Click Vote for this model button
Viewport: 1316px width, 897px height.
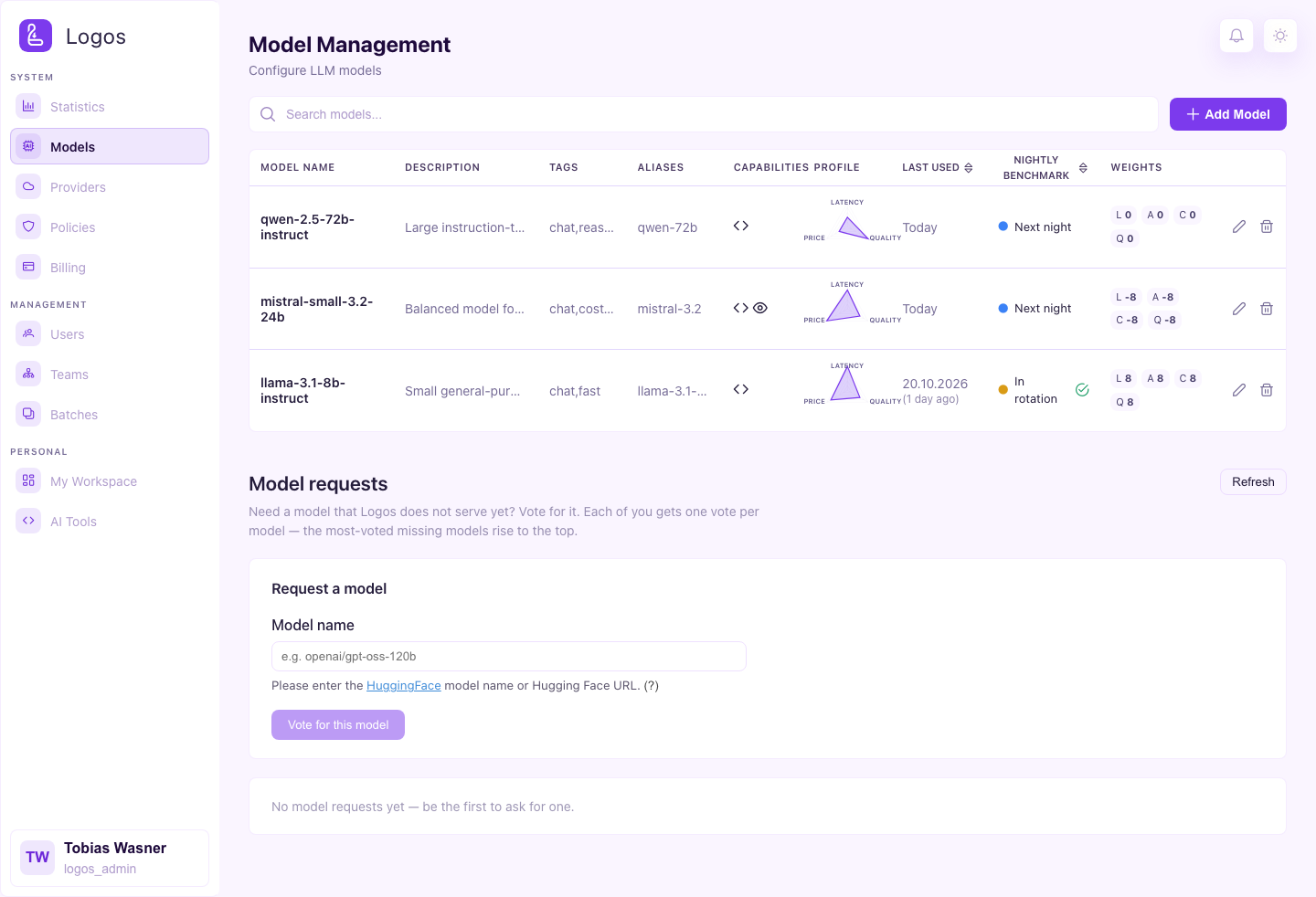click(338, 724)
